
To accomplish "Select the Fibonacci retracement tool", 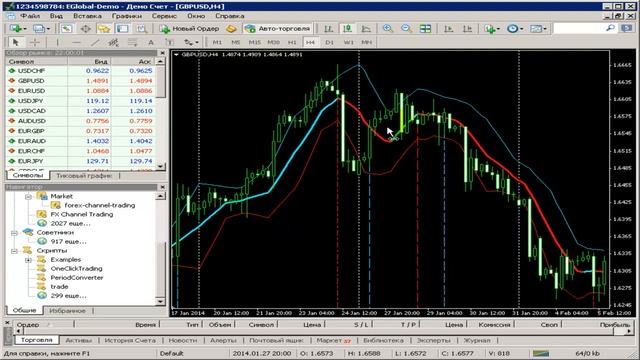I will (132, 42).
